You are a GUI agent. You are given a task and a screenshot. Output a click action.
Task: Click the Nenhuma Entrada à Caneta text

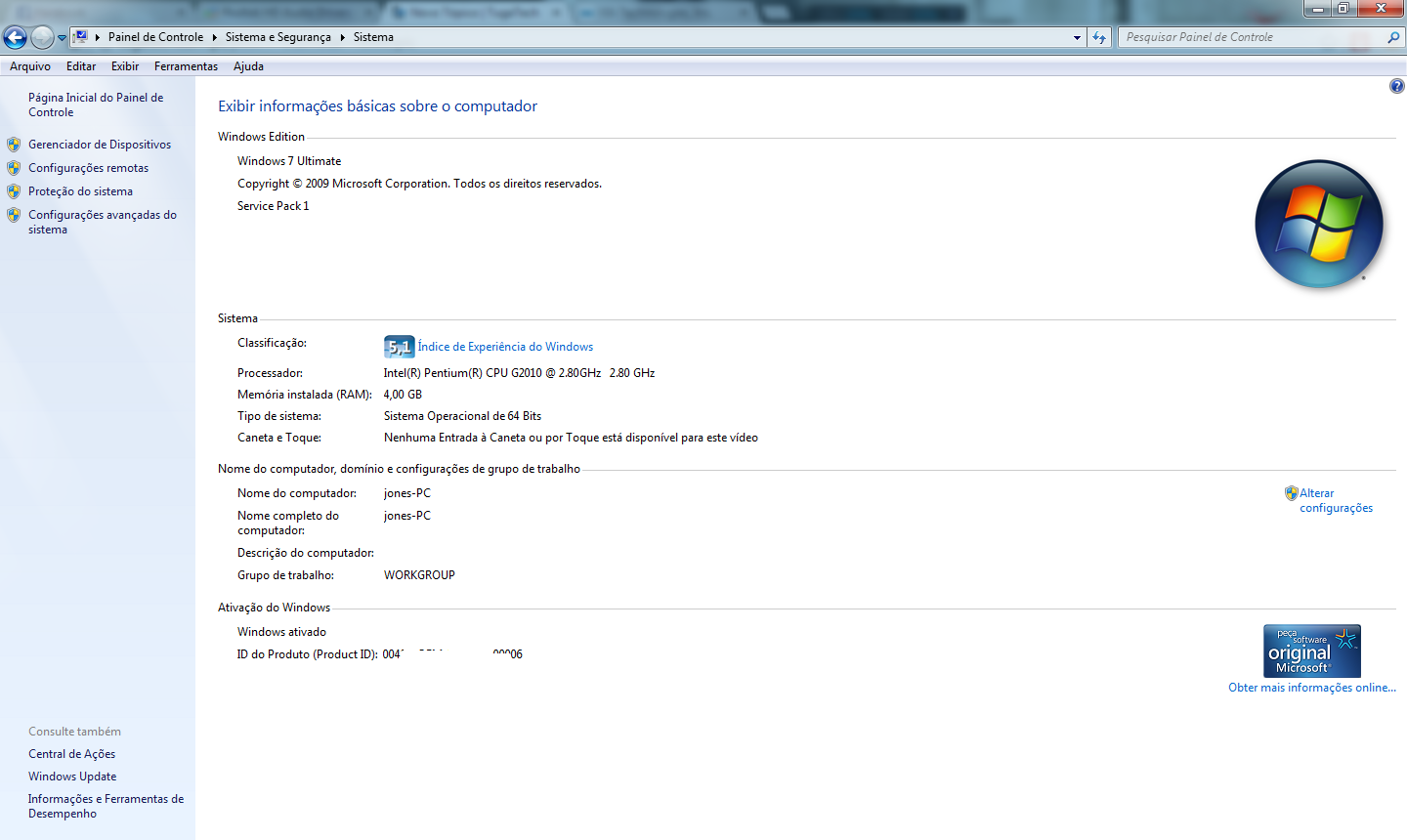click(x=571, y=438)
